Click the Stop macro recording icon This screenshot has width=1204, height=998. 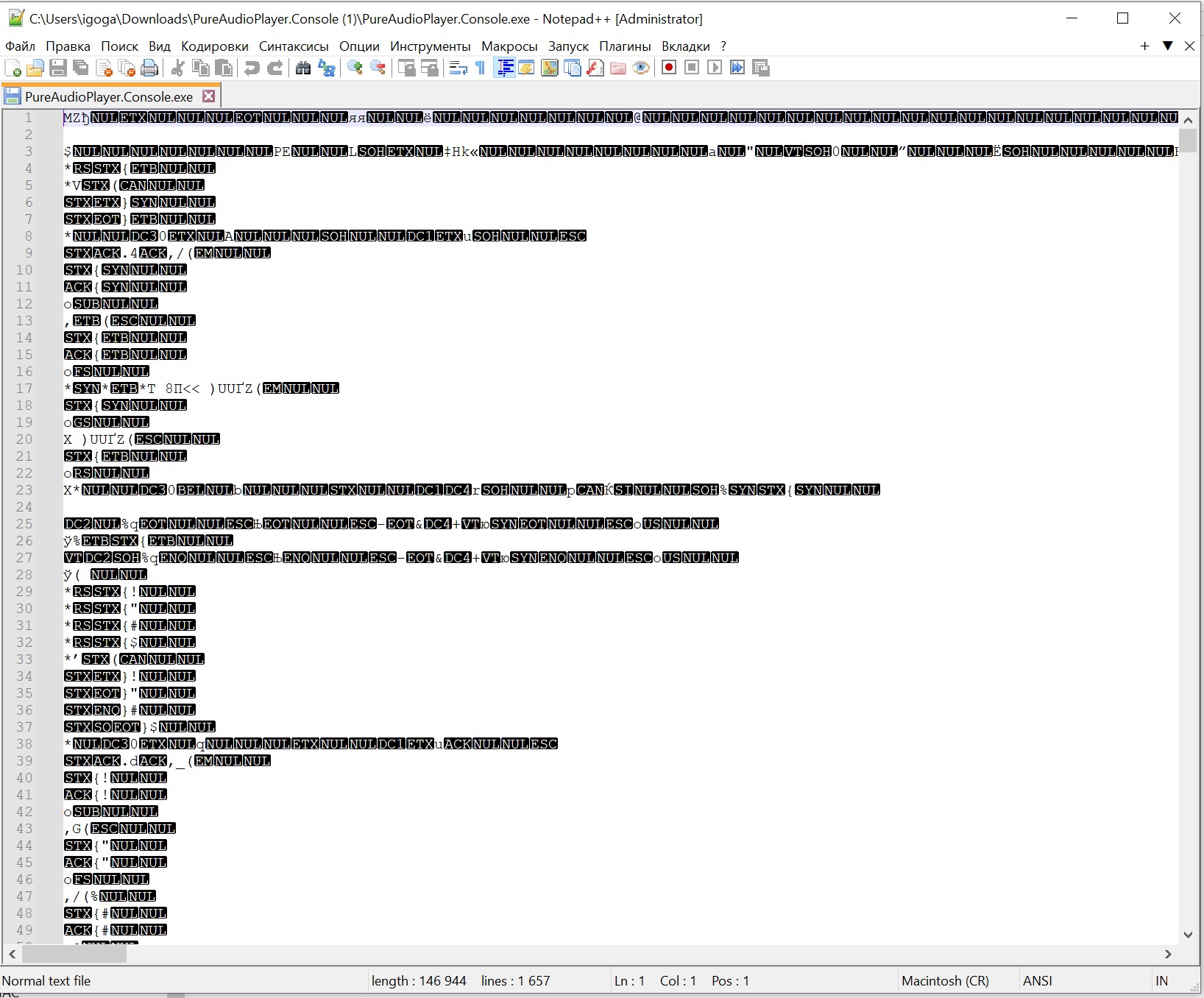pyautogui.click(x=692, y=68)
